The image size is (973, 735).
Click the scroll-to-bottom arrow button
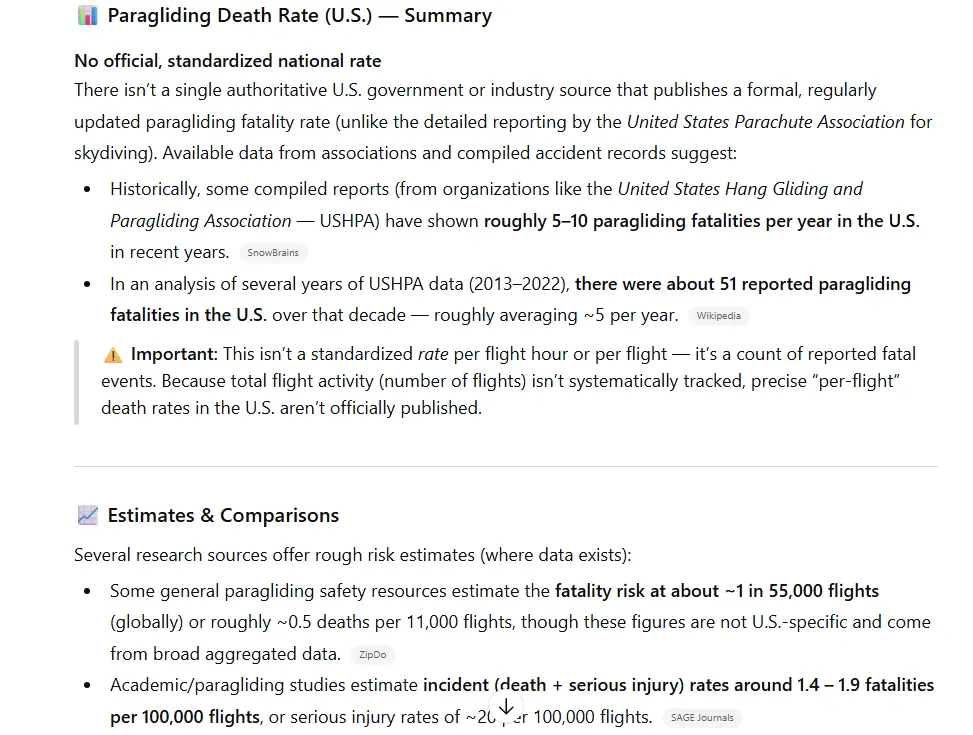[506, 706]
